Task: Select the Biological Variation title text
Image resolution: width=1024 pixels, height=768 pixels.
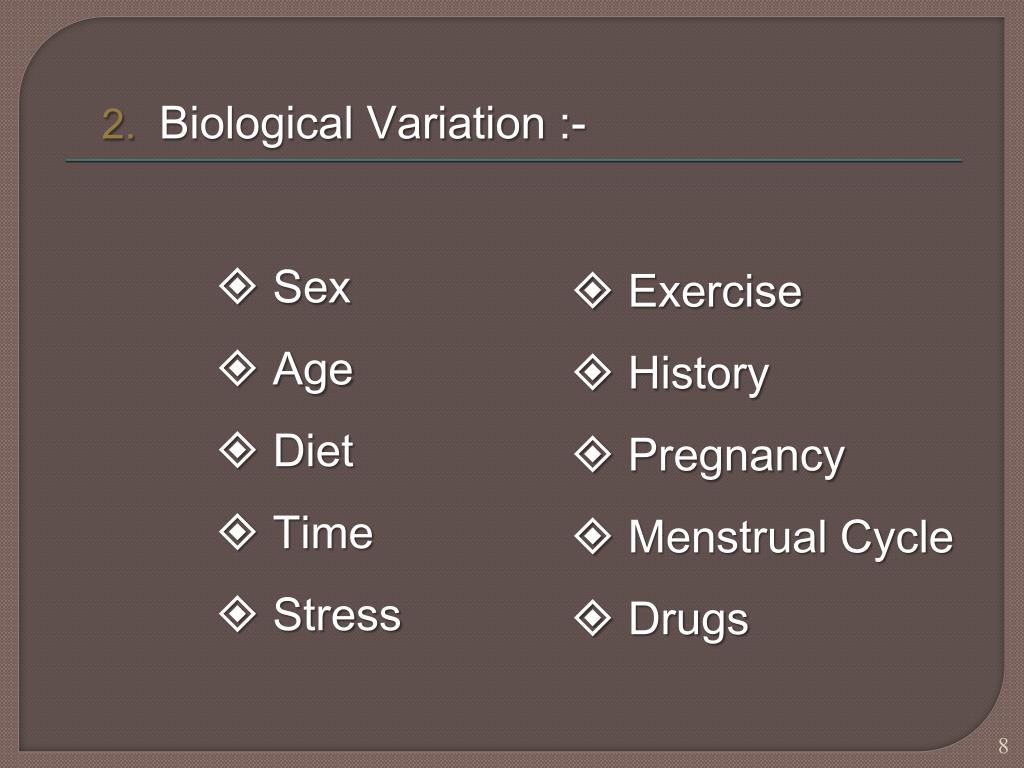Action: tap(372, 123)
